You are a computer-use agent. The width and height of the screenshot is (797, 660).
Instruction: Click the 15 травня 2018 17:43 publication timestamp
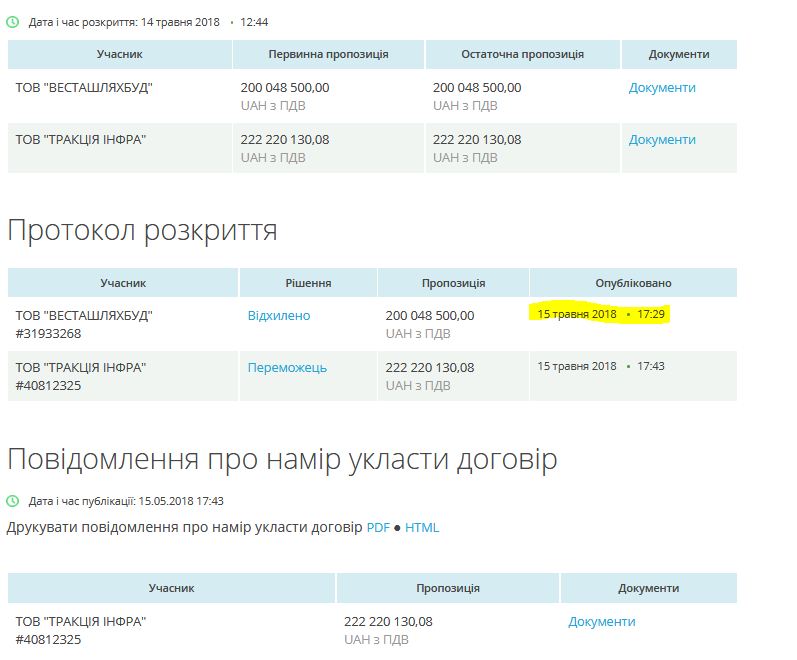tap(600, 366)
